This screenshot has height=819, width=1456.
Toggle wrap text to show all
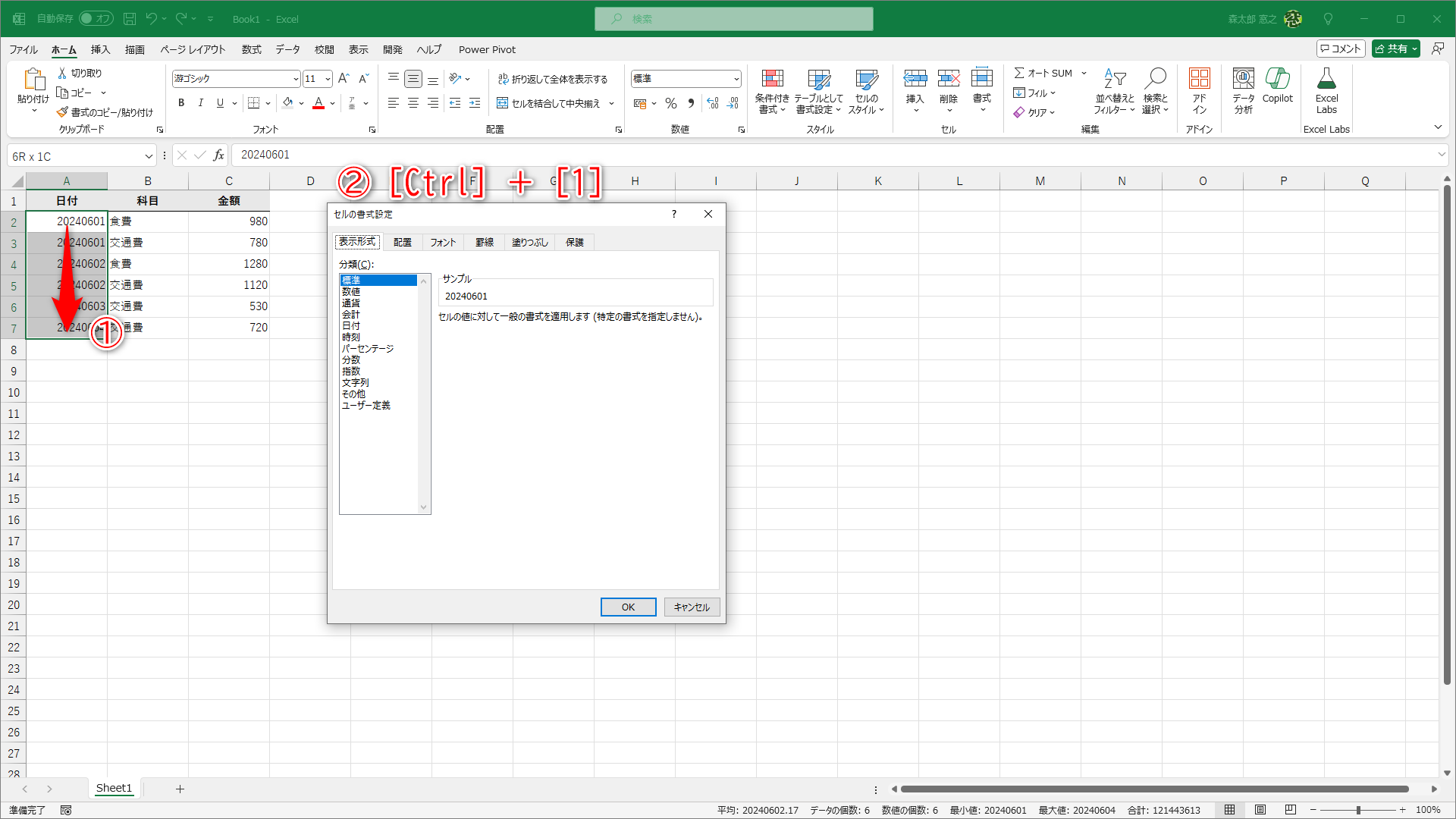coord(552,79)
